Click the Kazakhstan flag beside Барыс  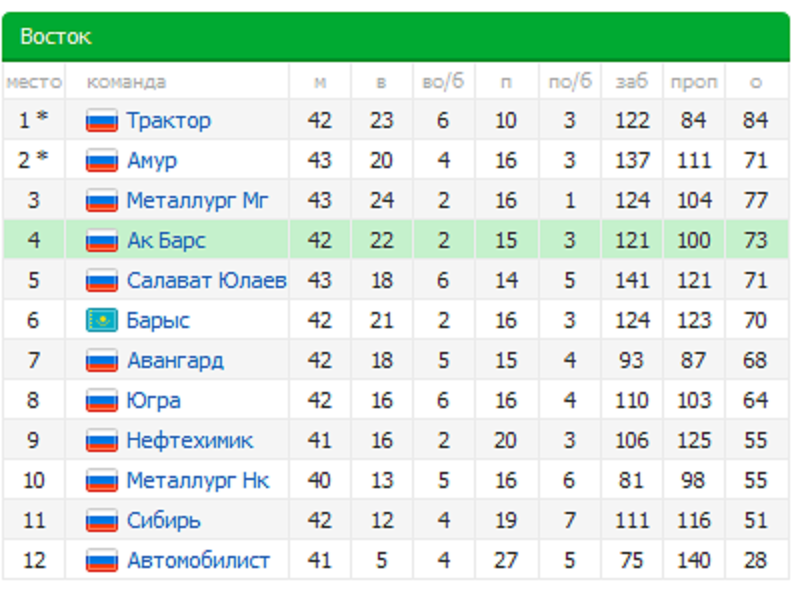pos(102,321)
